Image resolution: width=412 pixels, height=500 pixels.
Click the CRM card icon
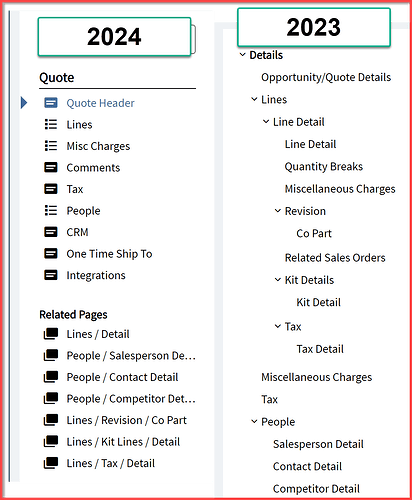(51, 232)
